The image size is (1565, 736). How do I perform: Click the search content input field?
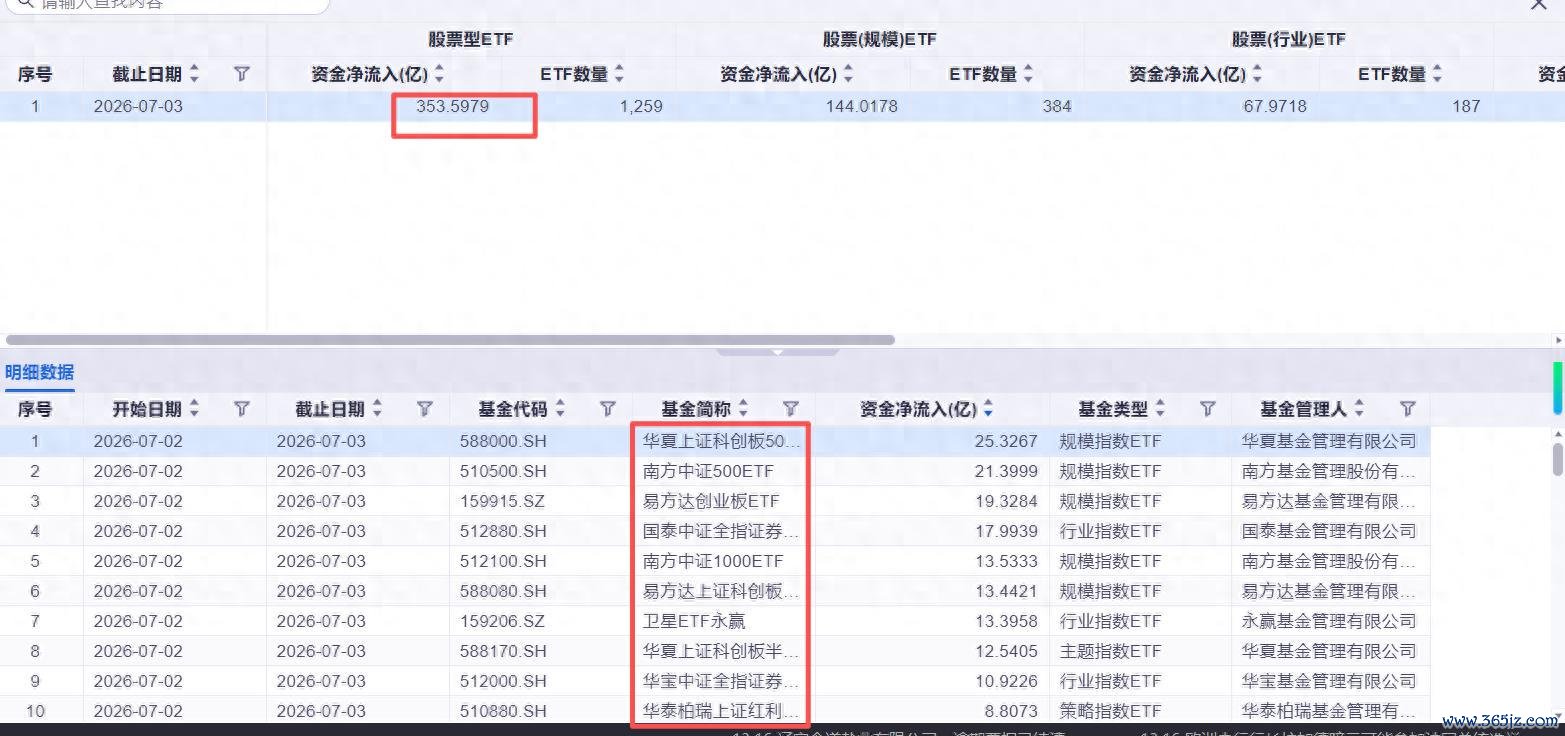point(165,5)
